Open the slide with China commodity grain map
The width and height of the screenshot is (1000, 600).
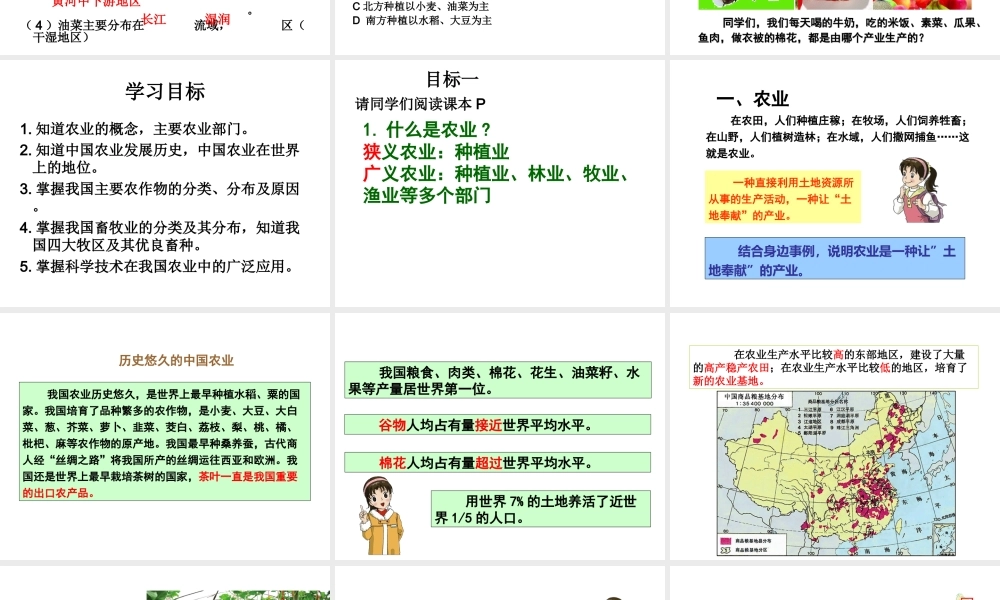point(835,436)
